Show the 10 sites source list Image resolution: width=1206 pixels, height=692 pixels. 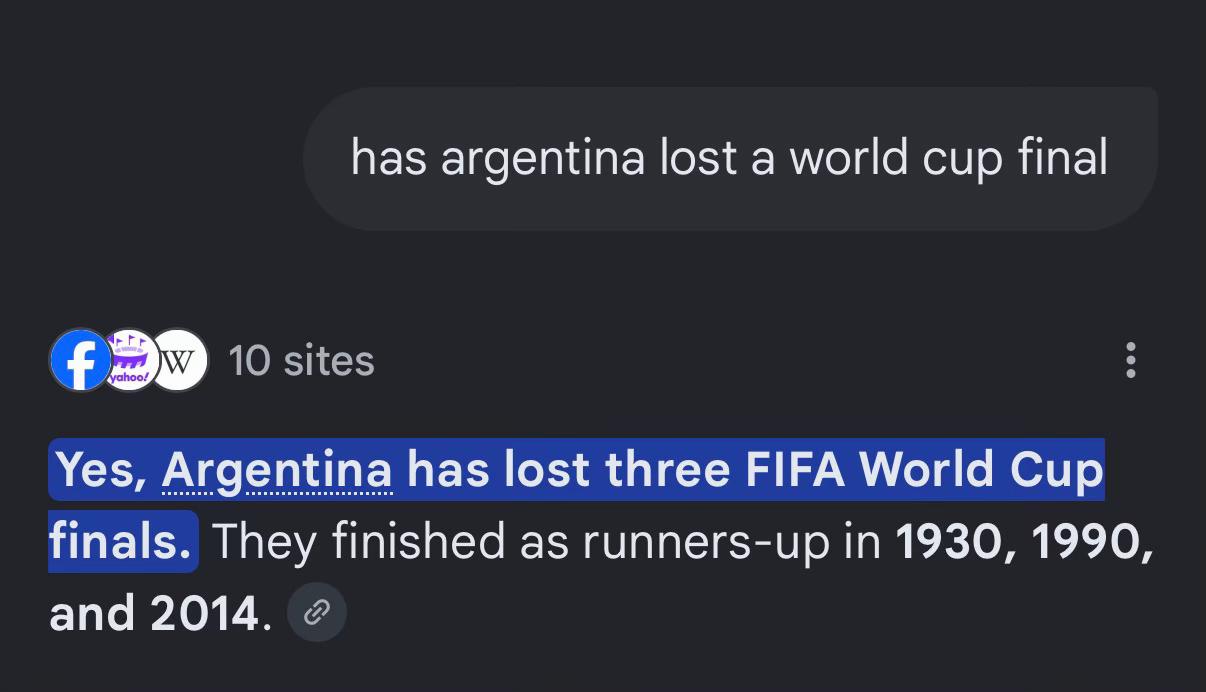301,360
